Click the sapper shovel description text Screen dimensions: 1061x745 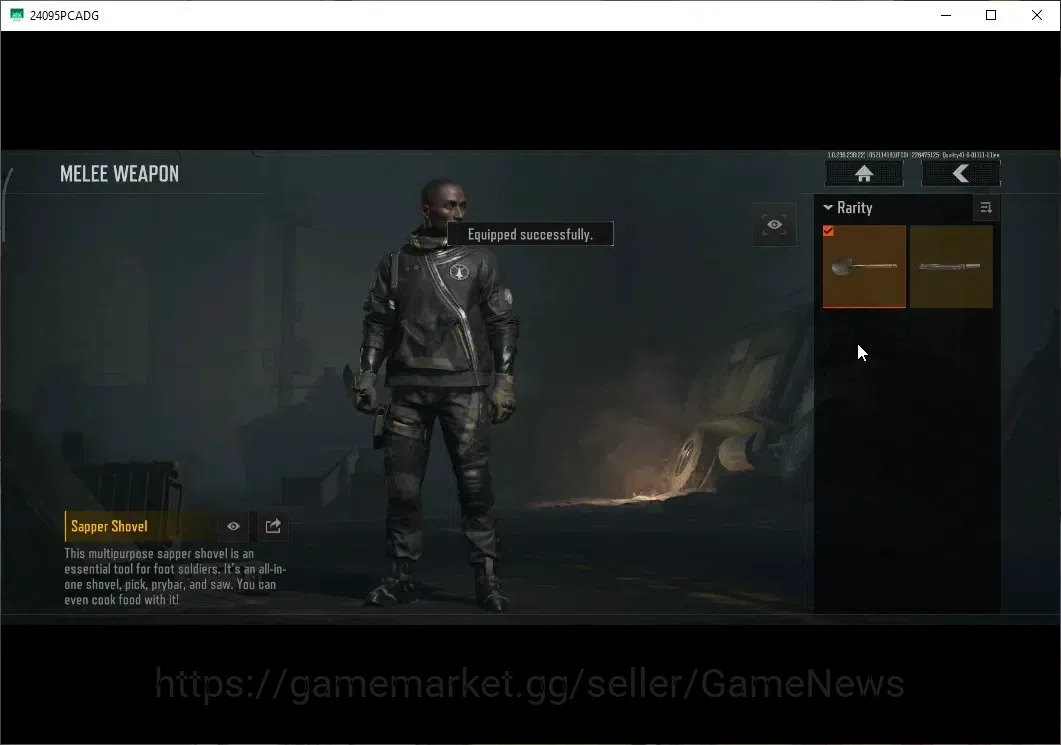tap(175, 577)
